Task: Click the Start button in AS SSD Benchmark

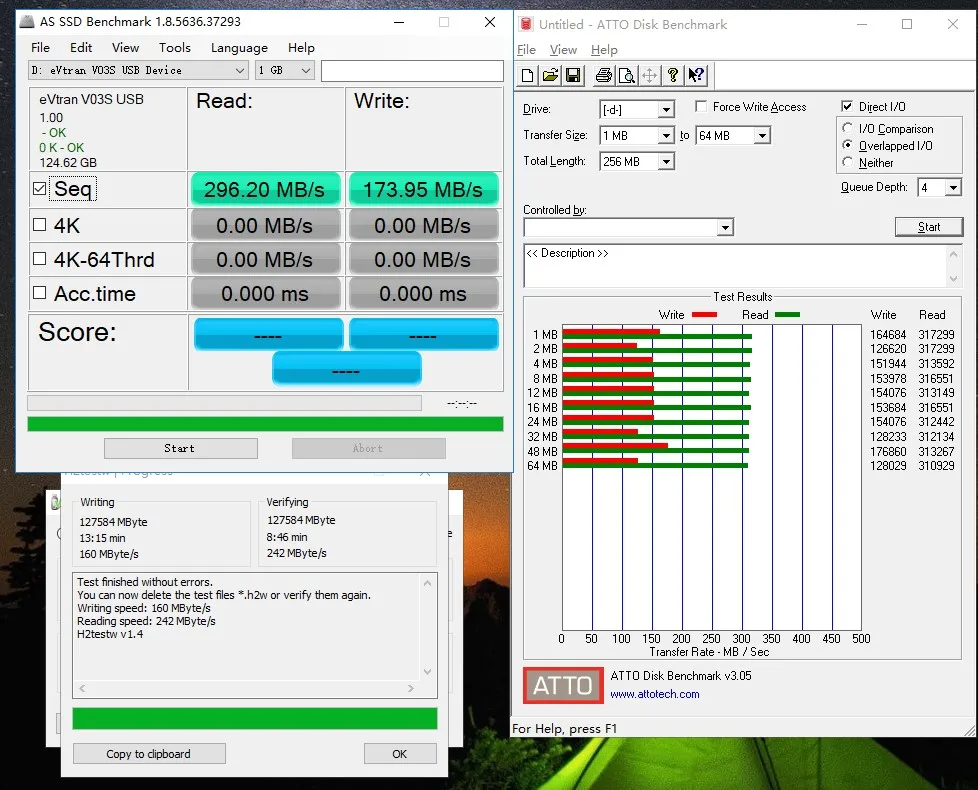Action: tap(180, 448)
